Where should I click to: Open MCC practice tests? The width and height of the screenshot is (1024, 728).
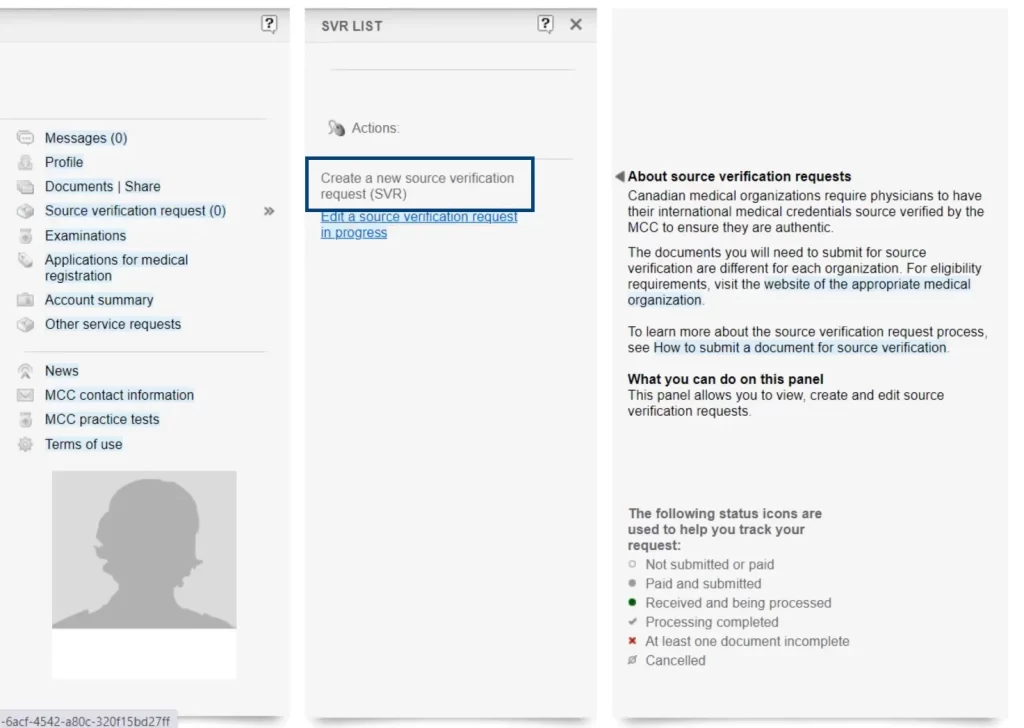coord(102,419)
